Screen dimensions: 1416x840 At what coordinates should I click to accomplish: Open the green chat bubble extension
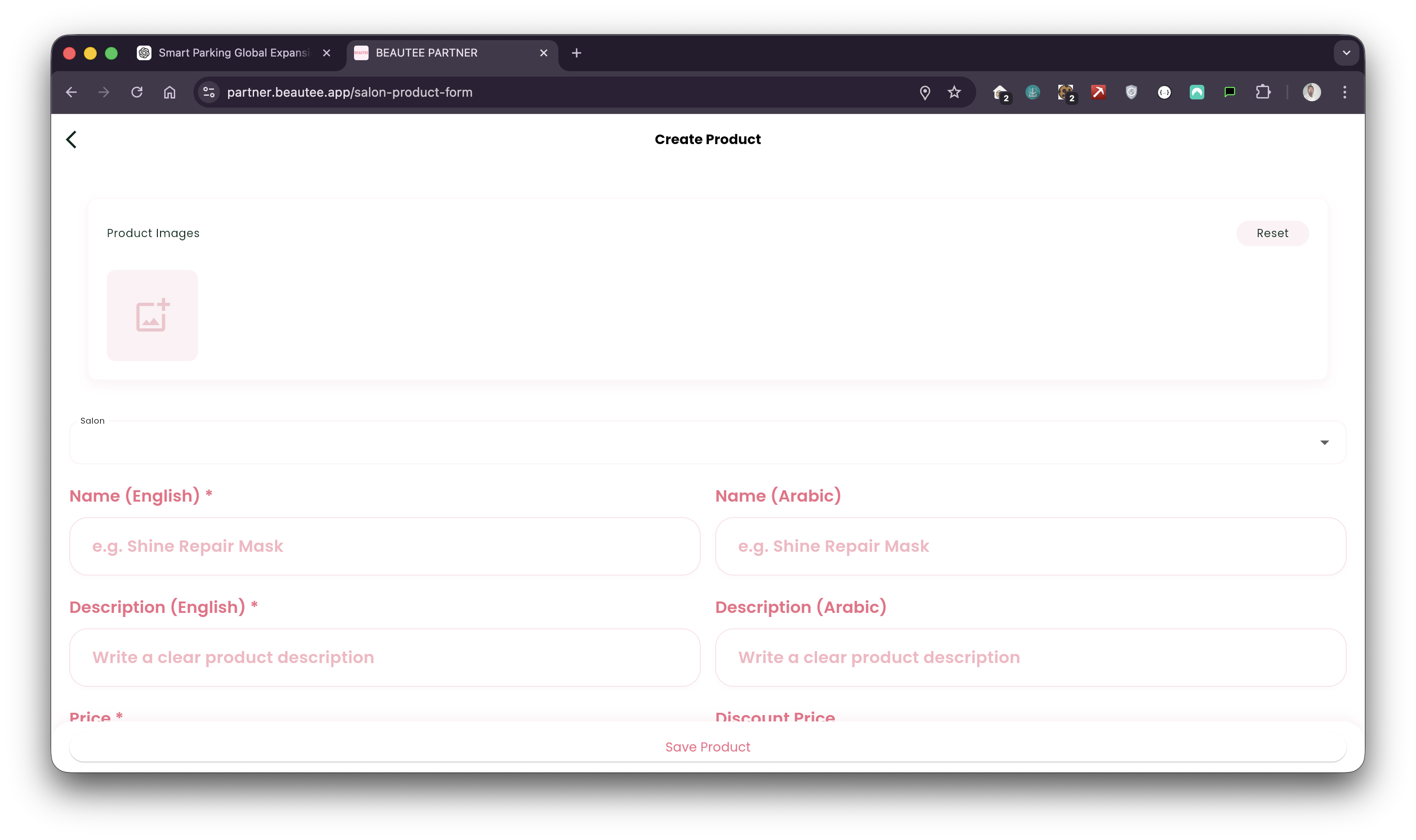[1230, 92]
